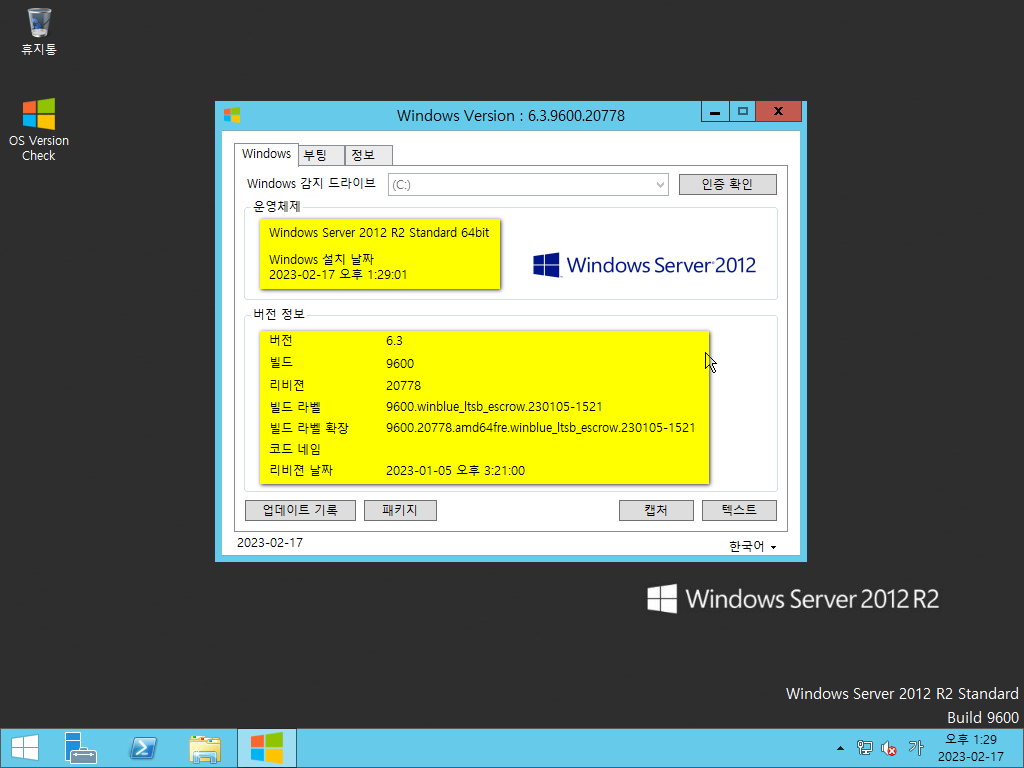Switch to the 정보 tab

[368, 155]
